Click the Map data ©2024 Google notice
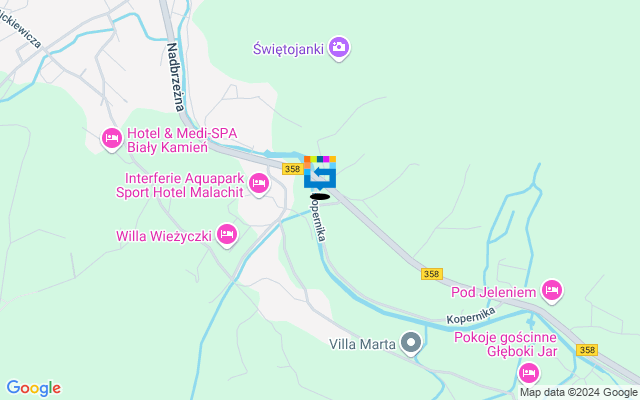The height and width of the screenshot is (400, 640). coord(578,393)
